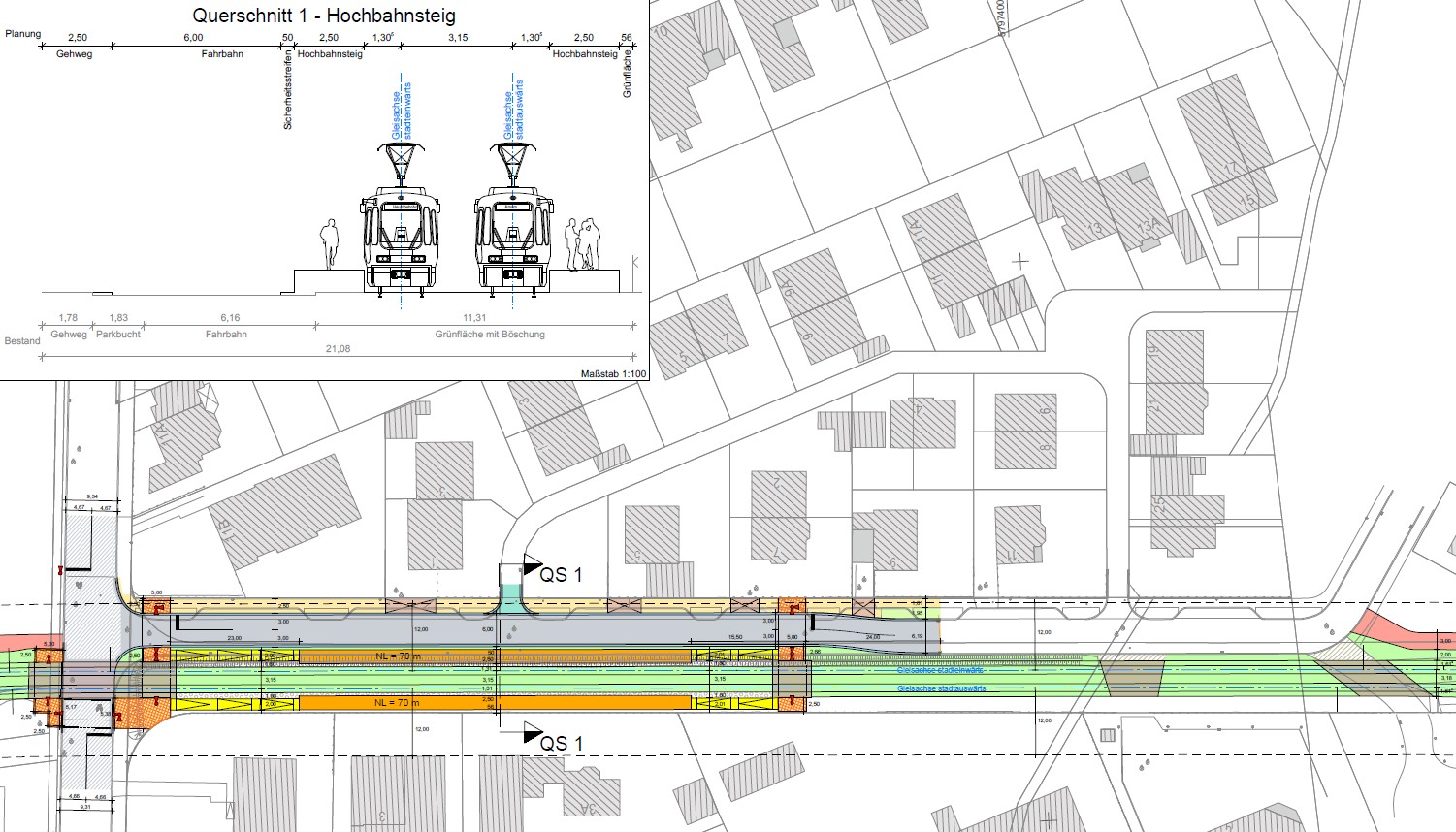The image size is (1456, 832).
Task: Click the upper QS 1 section arrow
Action: pyautogui.click(x=533, y=564)
